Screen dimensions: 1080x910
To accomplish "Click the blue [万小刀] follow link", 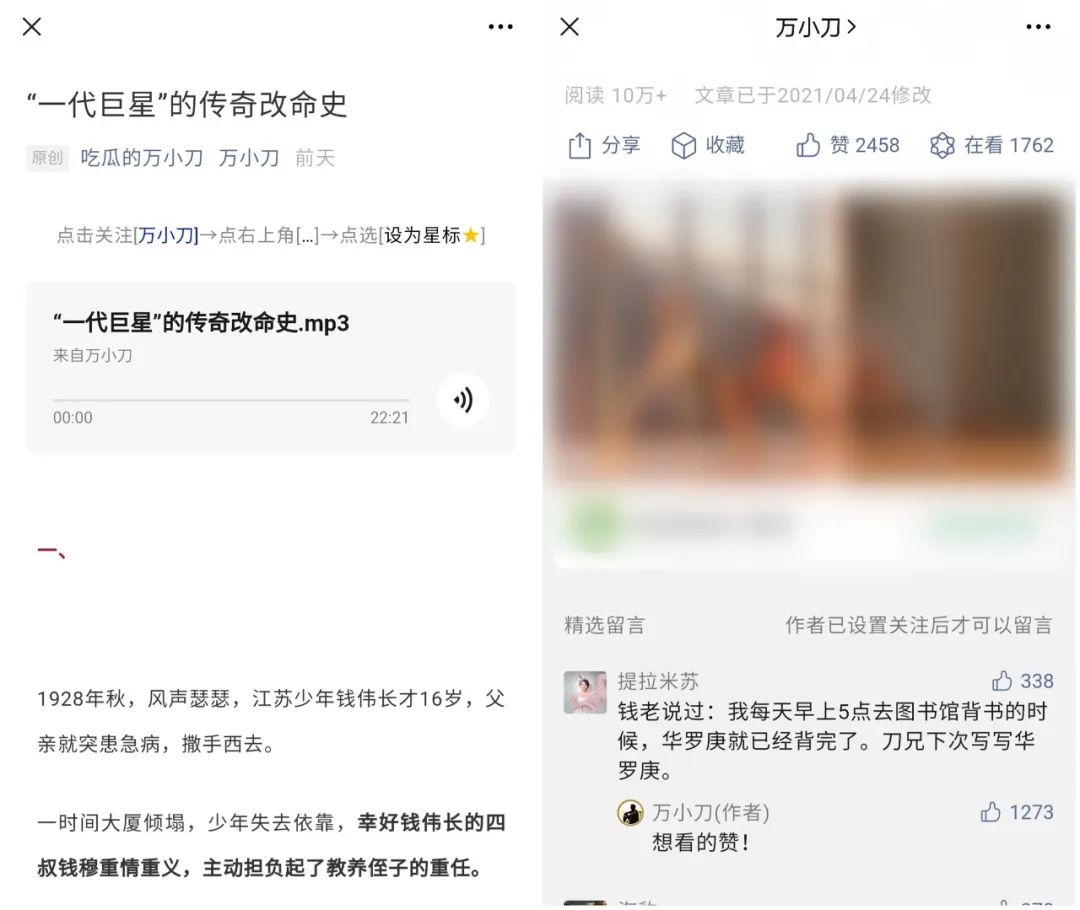I will click(166, 236).
